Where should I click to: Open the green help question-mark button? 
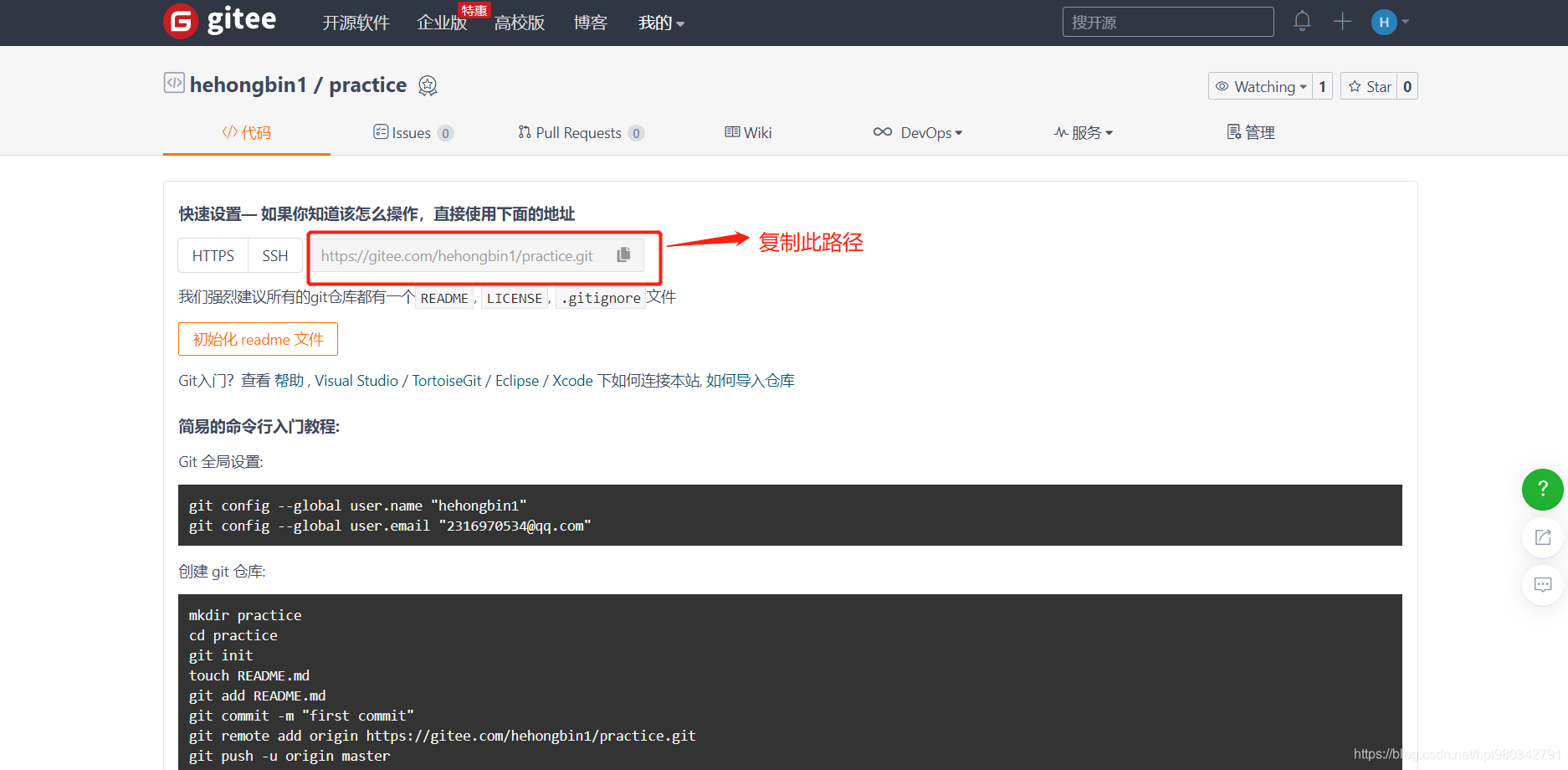(x=1542, y=490)
